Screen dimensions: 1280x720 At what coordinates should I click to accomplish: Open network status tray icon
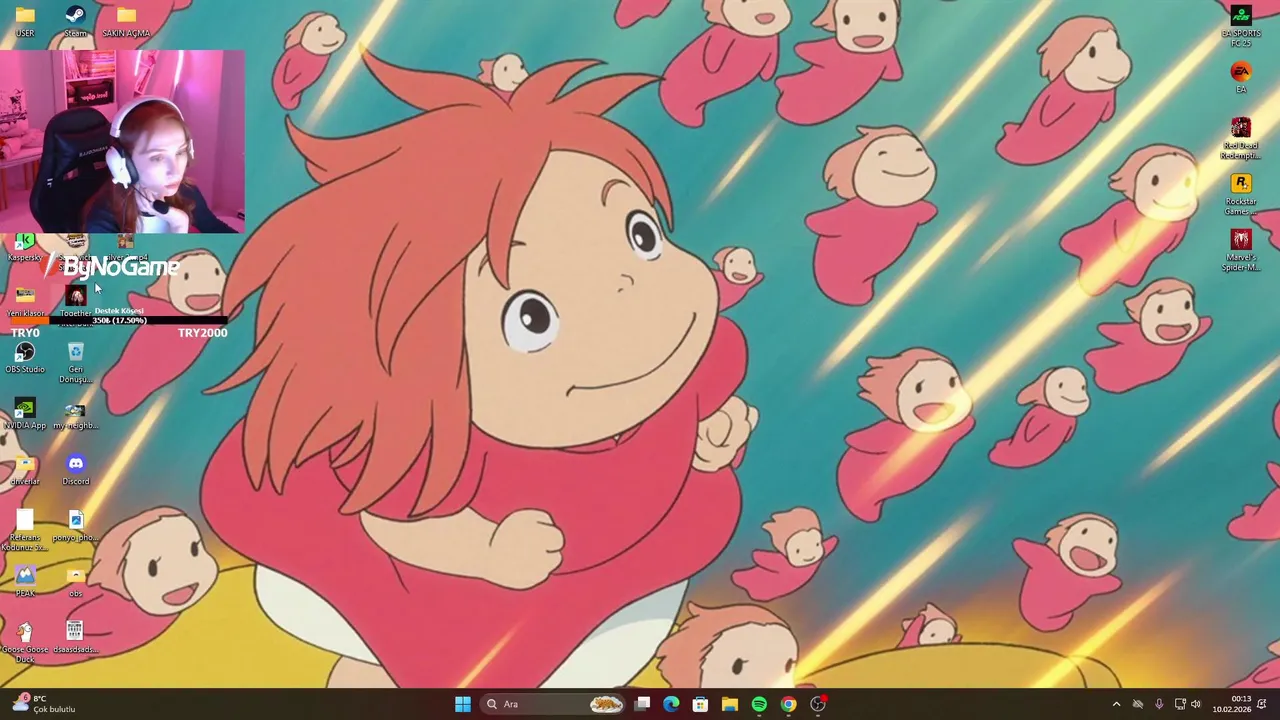[1180, 704]
